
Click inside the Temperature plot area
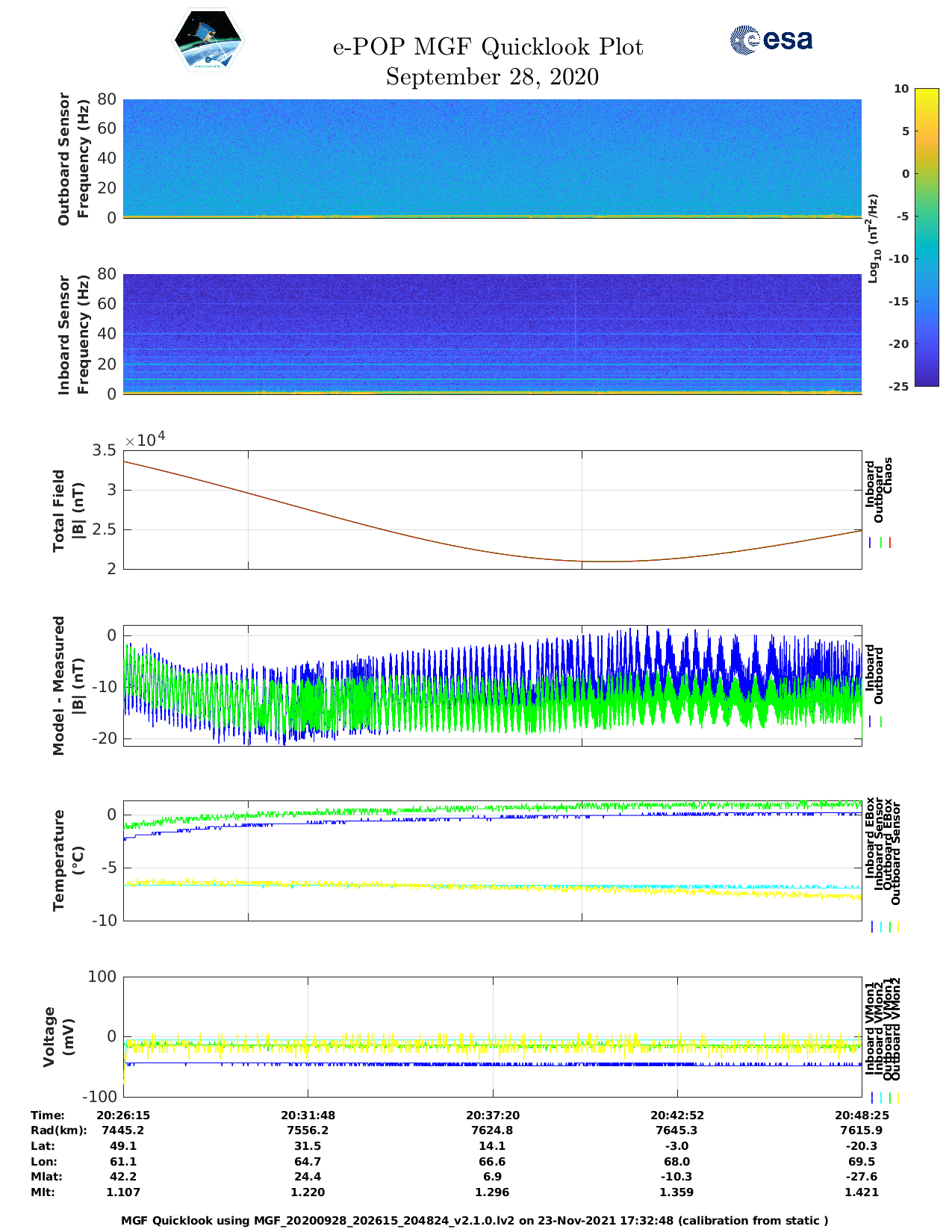pyautogui.click(x=492, y=860)
